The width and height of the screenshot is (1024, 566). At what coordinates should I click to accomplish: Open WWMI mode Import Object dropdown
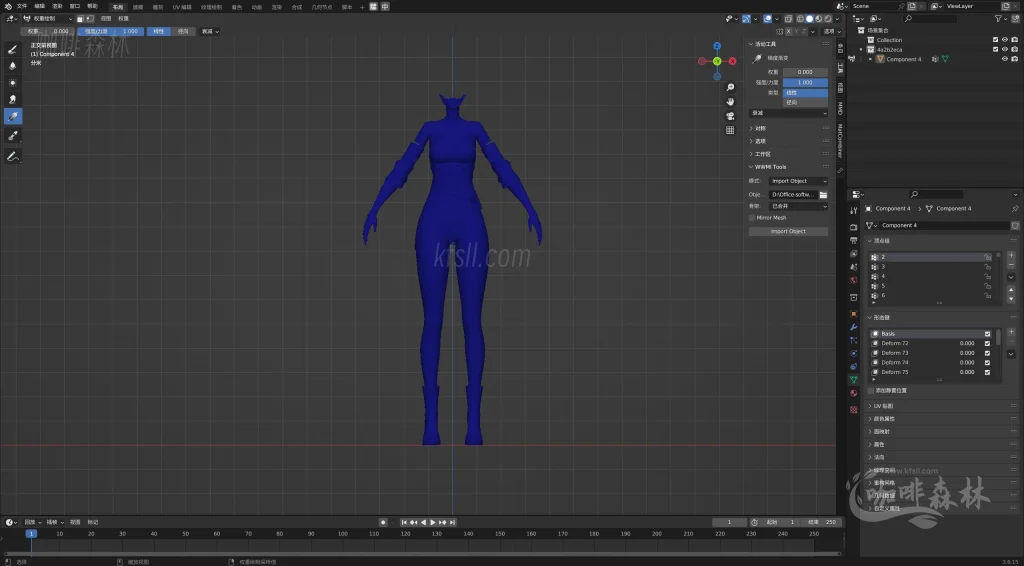click(798, 181)
